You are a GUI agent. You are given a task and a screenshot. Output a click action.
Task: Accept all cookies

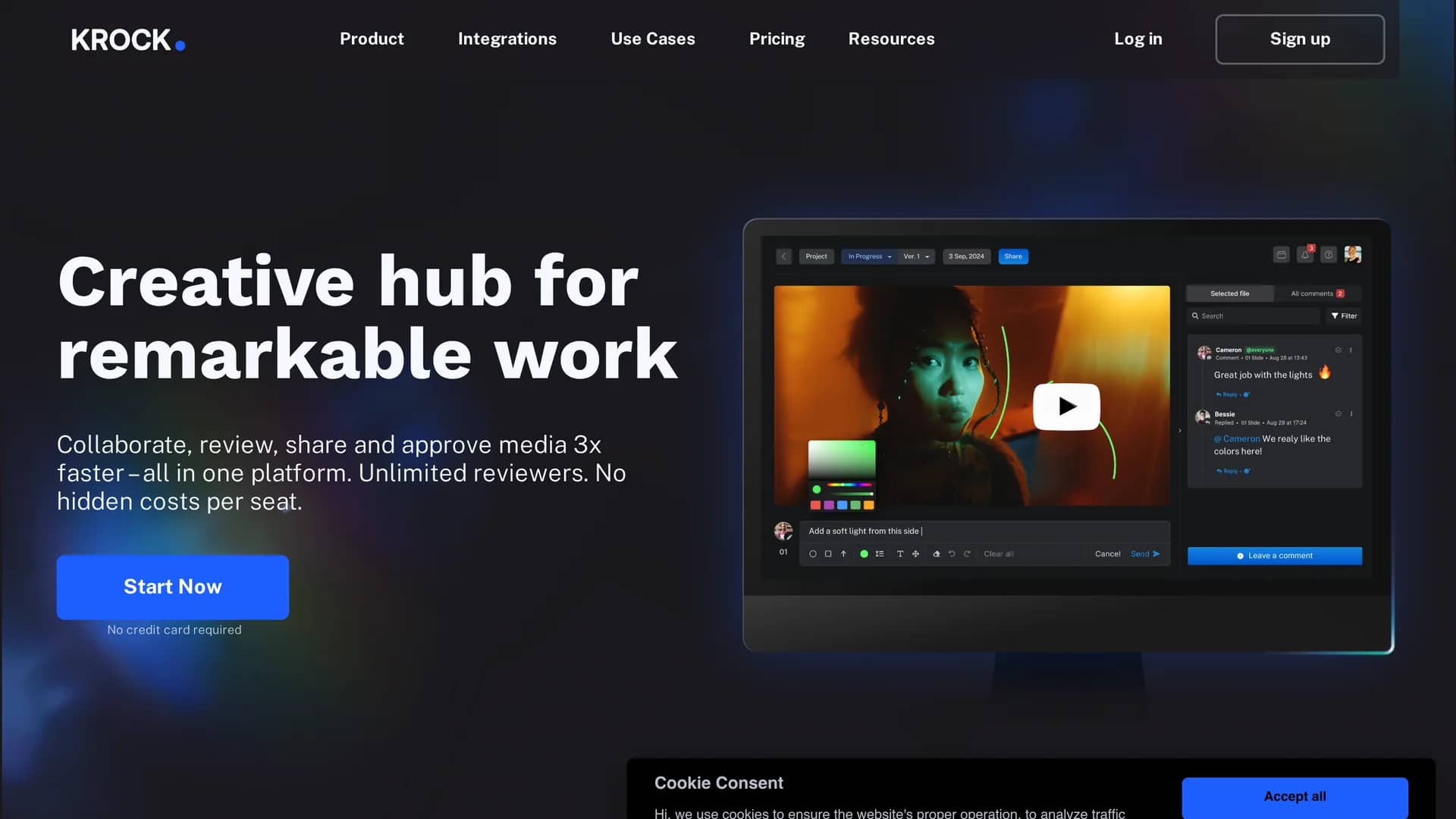pos(1295,796)
